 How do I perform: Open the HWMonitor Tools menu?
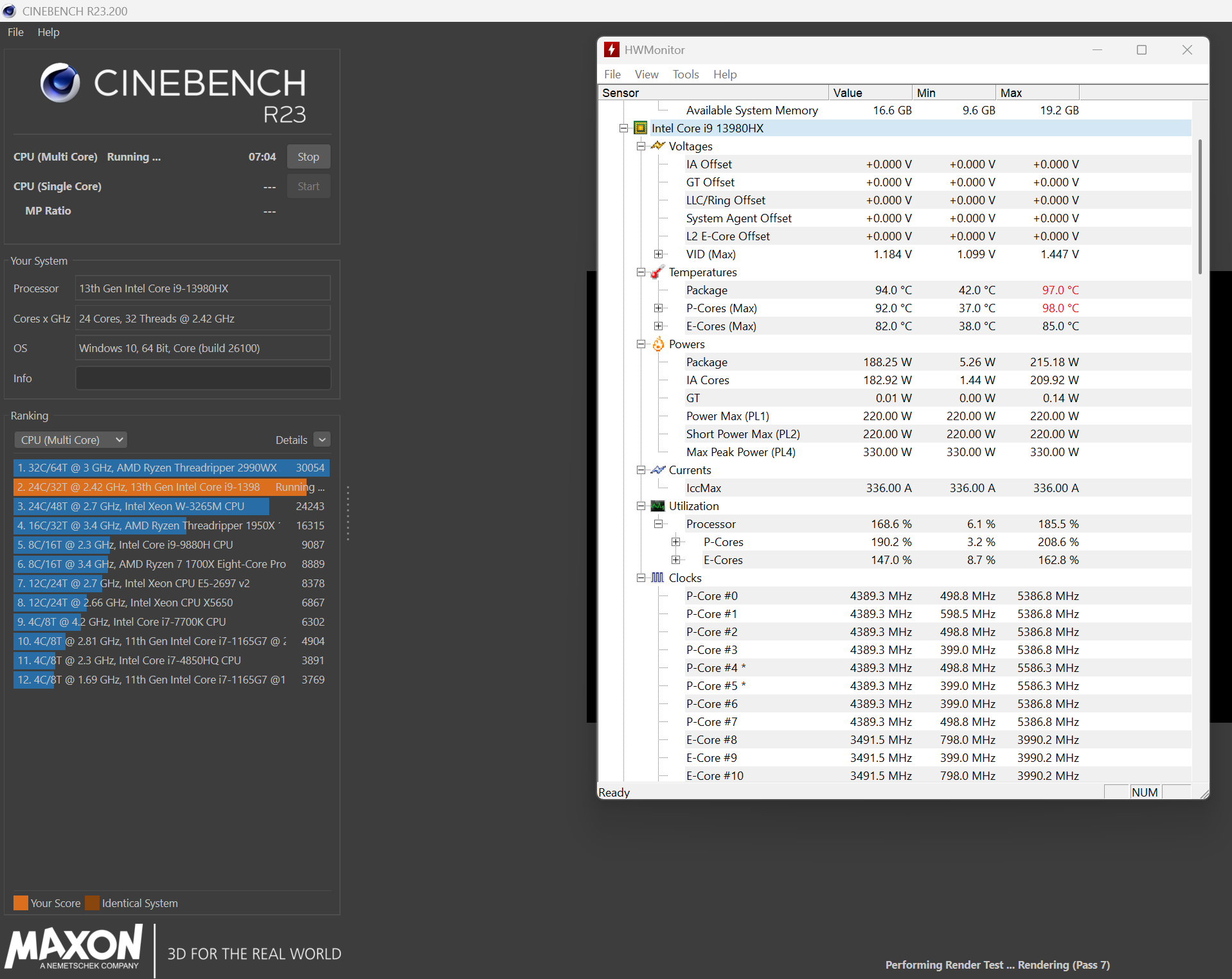coord(685,75)
